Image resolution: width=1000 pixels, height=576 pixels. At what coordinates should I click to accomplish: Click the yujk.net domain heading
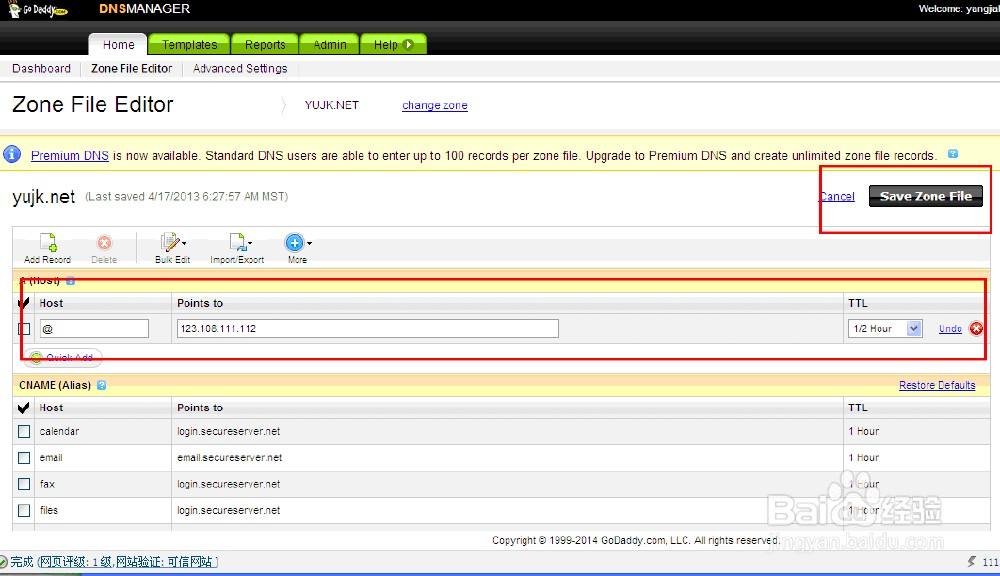[x=43, y=196]
